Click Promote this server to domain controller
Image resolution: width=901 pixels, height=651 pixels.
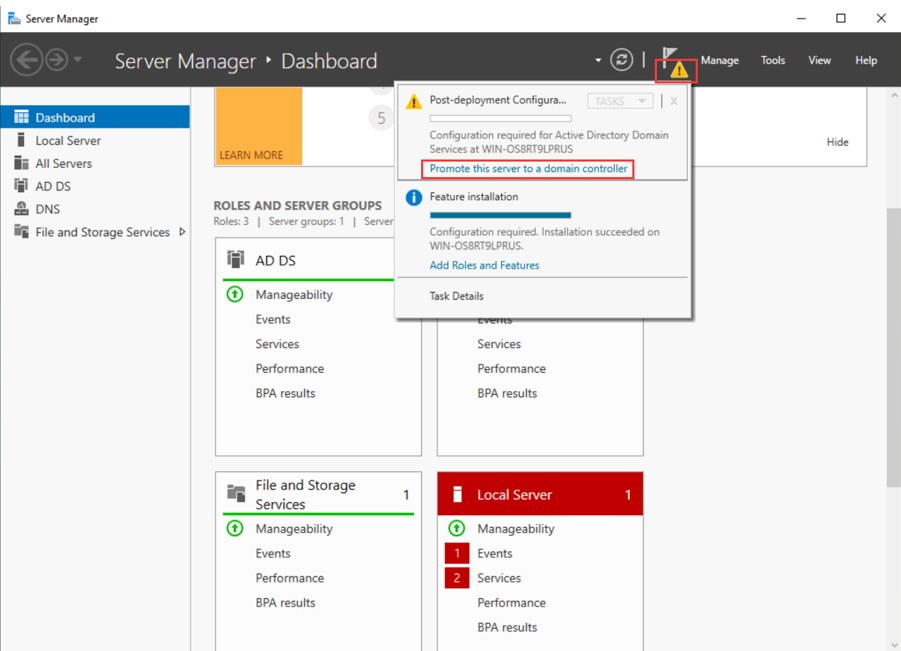tap(528, 169)
